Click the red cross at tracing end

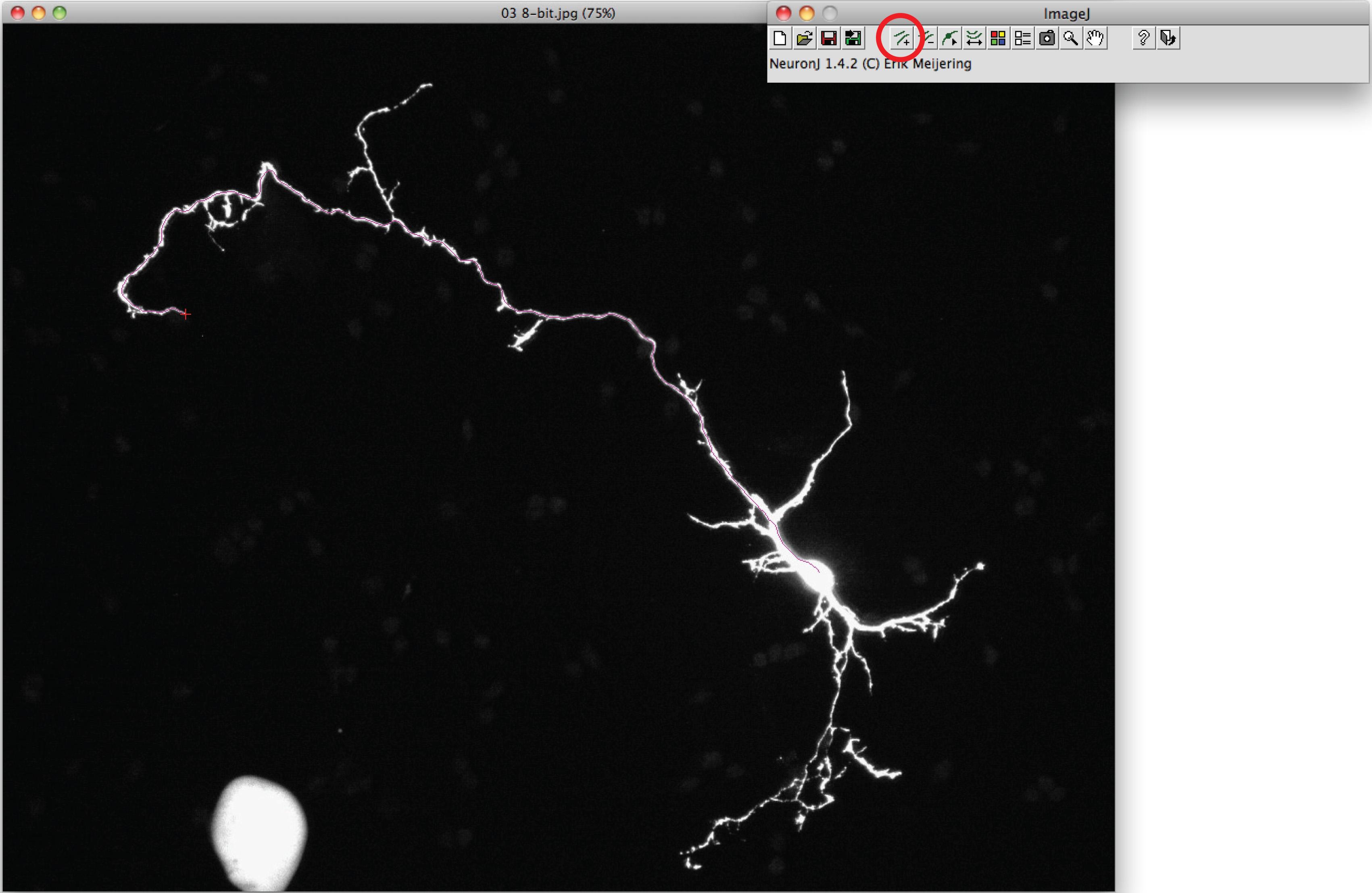pyautogui.click(x=186, y=314)
